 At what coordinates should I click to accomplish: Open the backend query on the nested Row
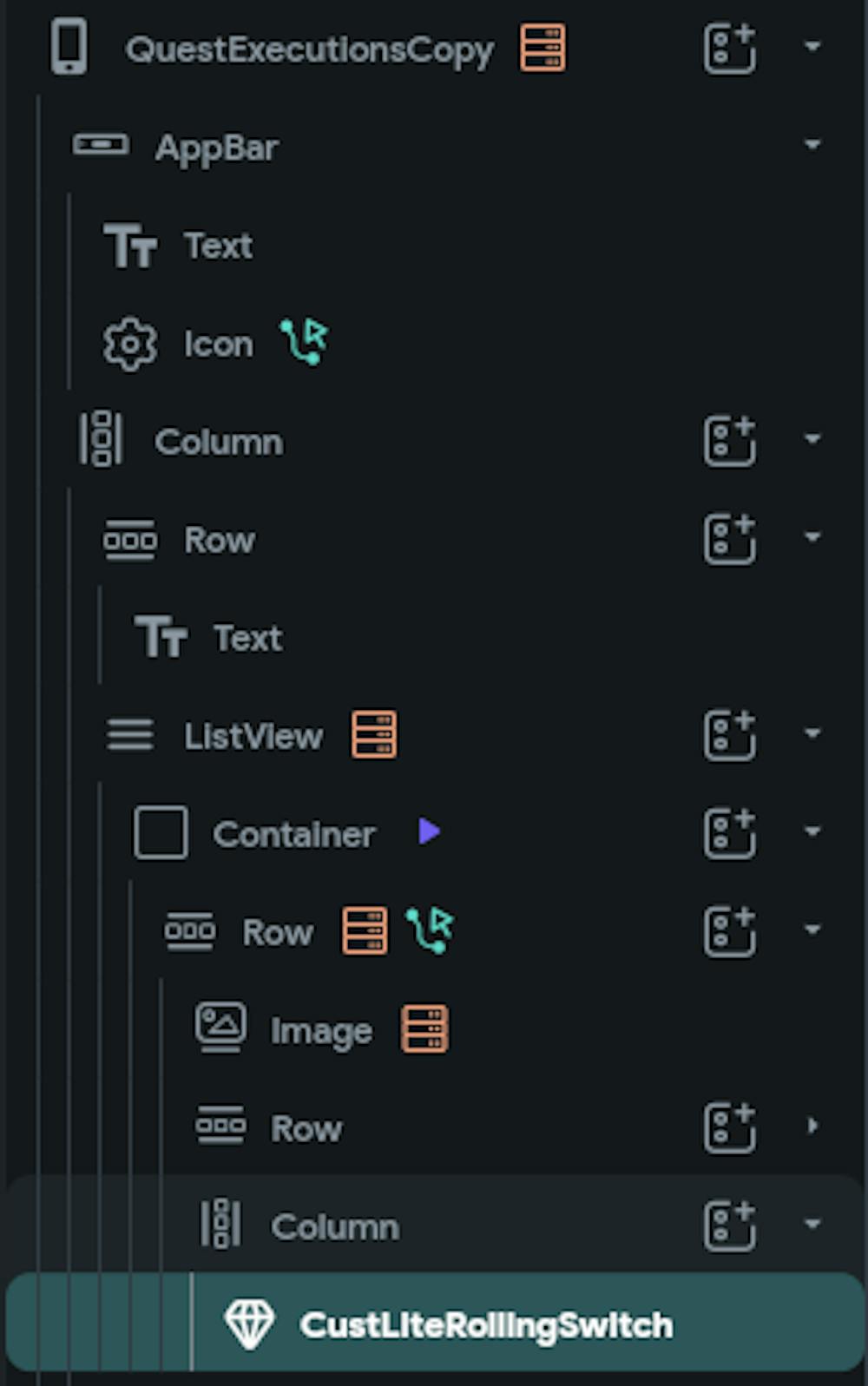365,931
